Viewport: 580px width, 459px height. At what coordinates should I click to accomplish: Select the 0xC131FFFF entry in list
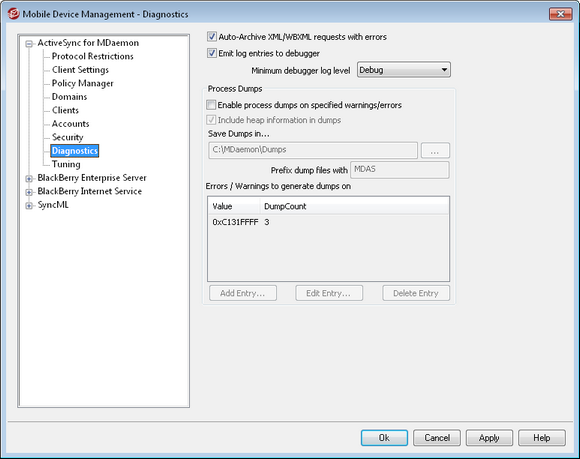(x=235, y=222)
